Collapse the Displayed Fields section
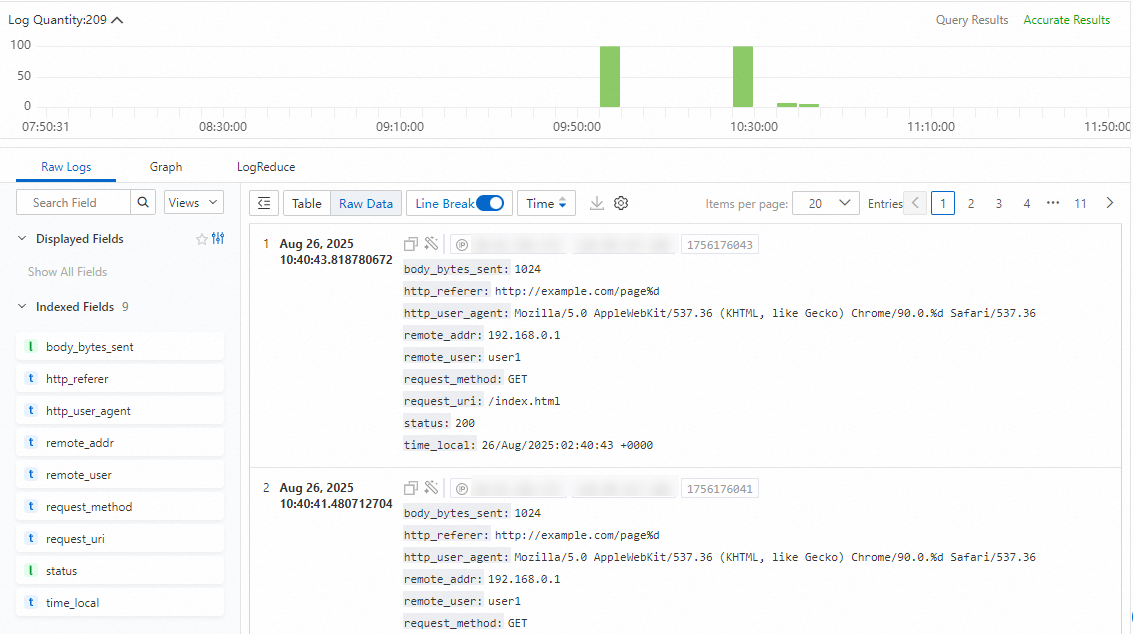This screenshot has width=1133, height=634. pyautogui.click(x=22, y=239)
